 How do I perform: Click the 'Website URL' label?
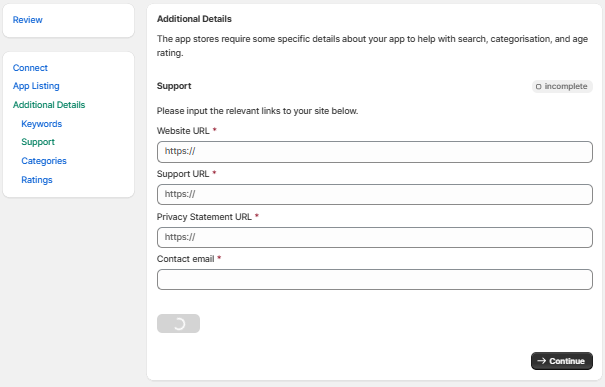coord(183,131)
